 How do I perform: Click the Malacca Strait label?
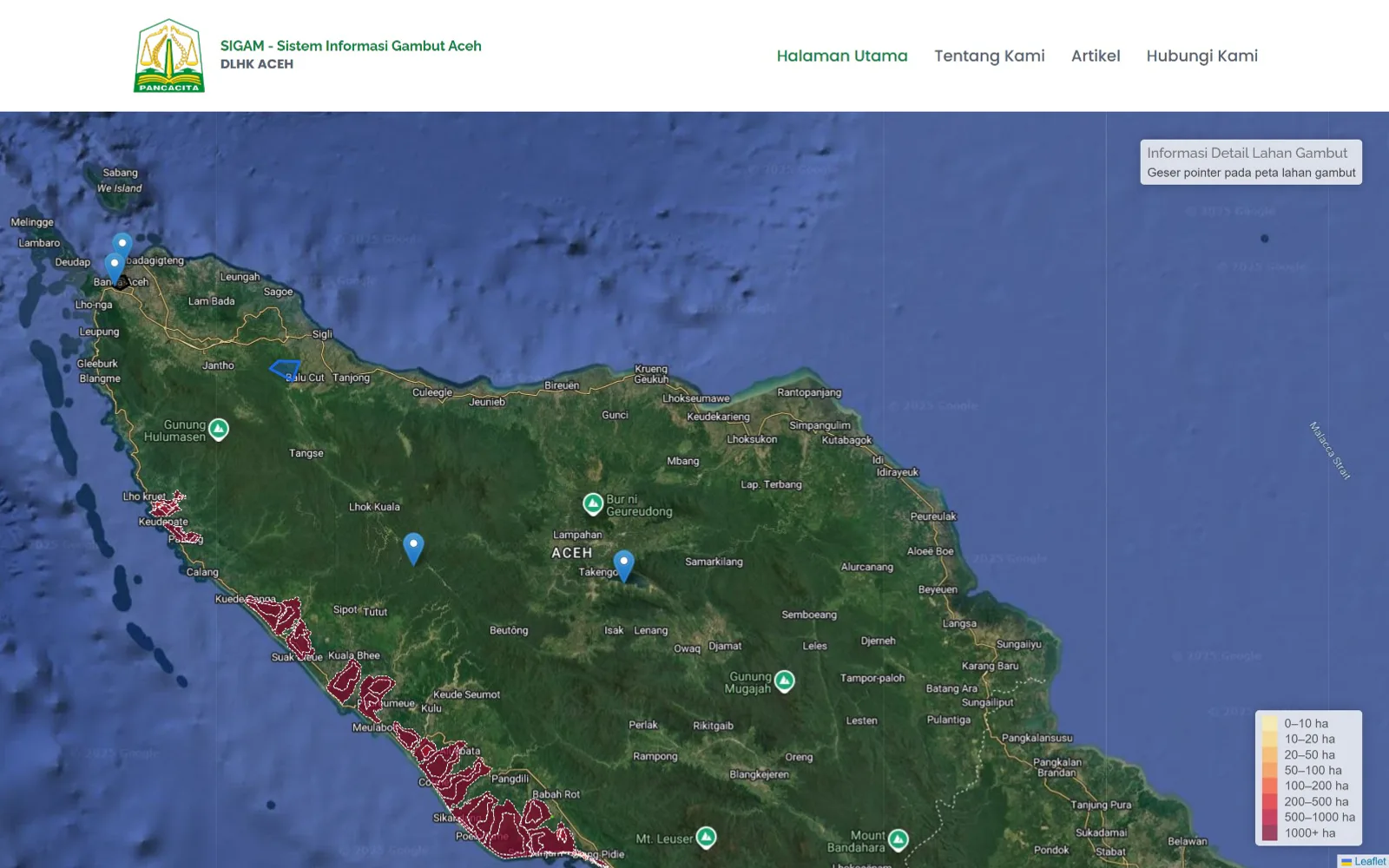[x=1330, y=450]
